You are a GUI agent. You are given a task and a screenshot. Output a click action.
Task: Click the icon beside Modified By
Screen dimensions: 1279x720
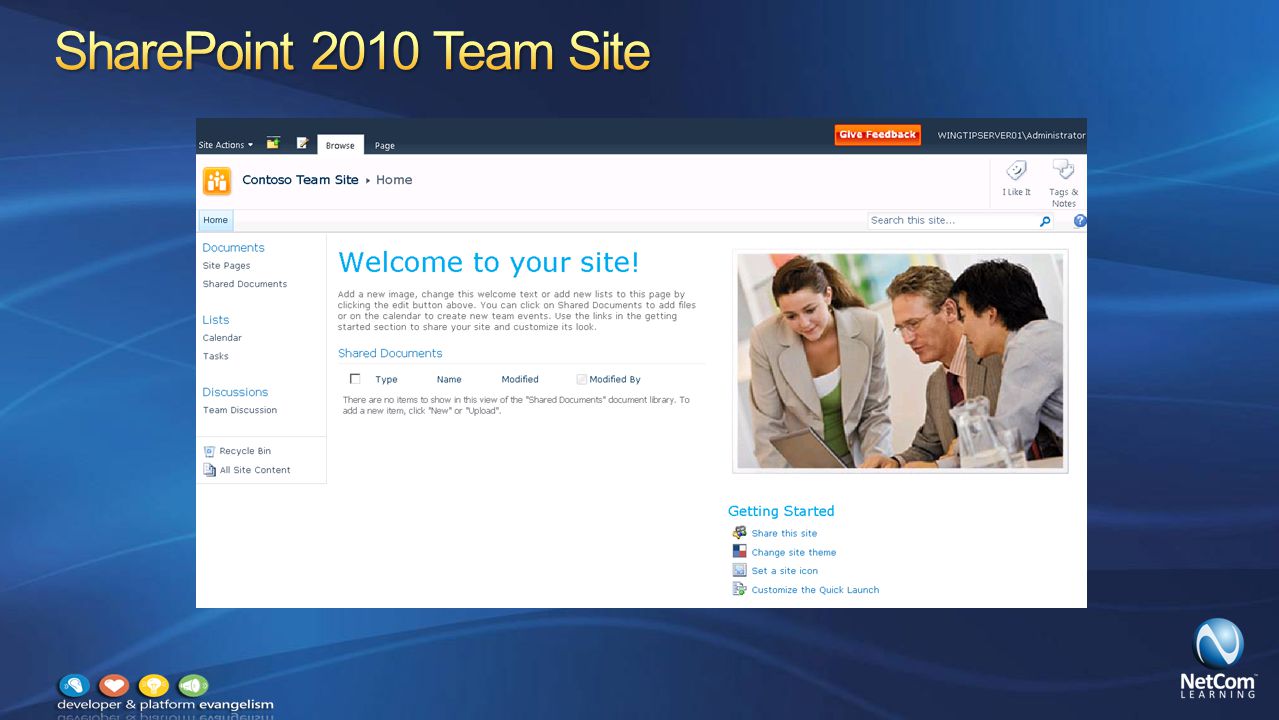582,379
